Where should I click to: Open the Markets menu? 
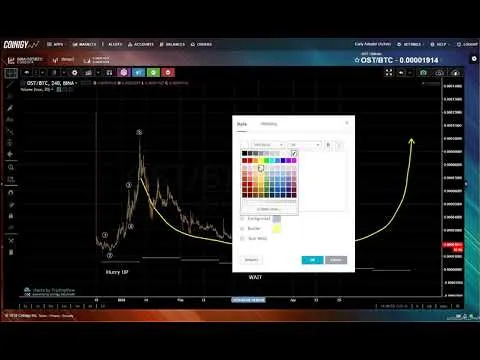(x=84, y=44)
